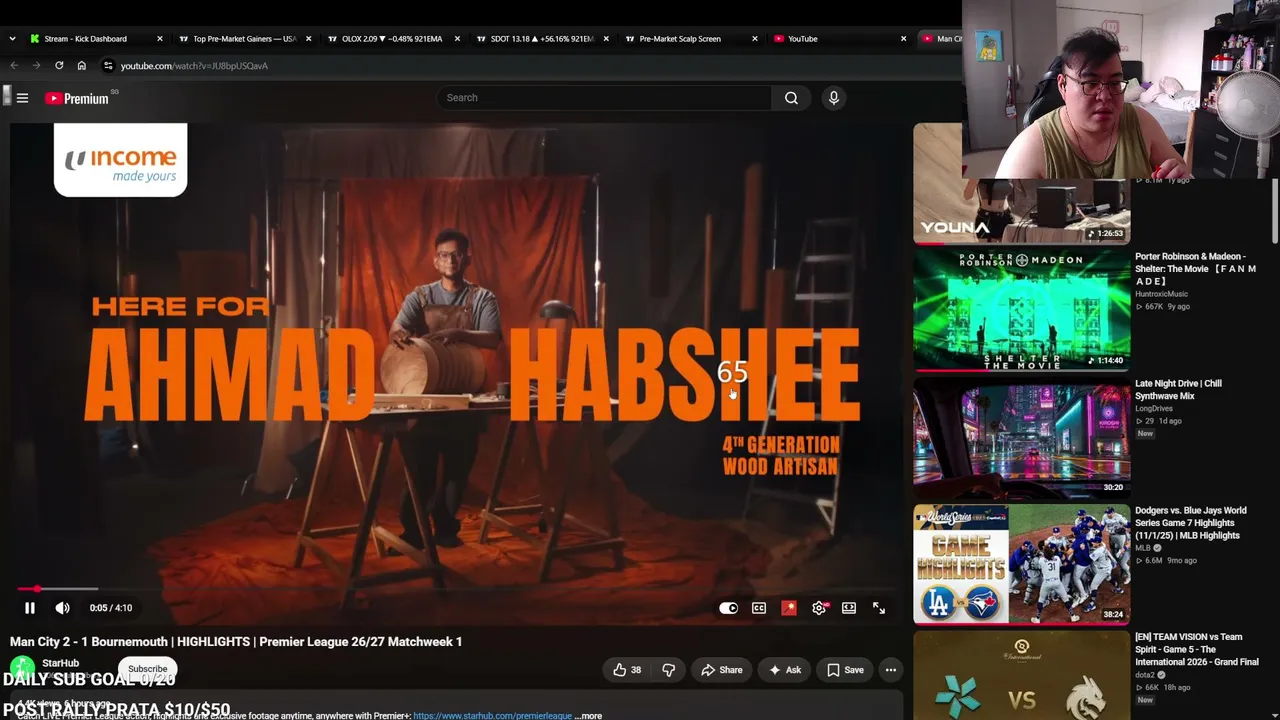Screen dimensions: 1280x720
Task: Open TEAM VISION vs Team Spirit title
Action: click(1197, 650)
